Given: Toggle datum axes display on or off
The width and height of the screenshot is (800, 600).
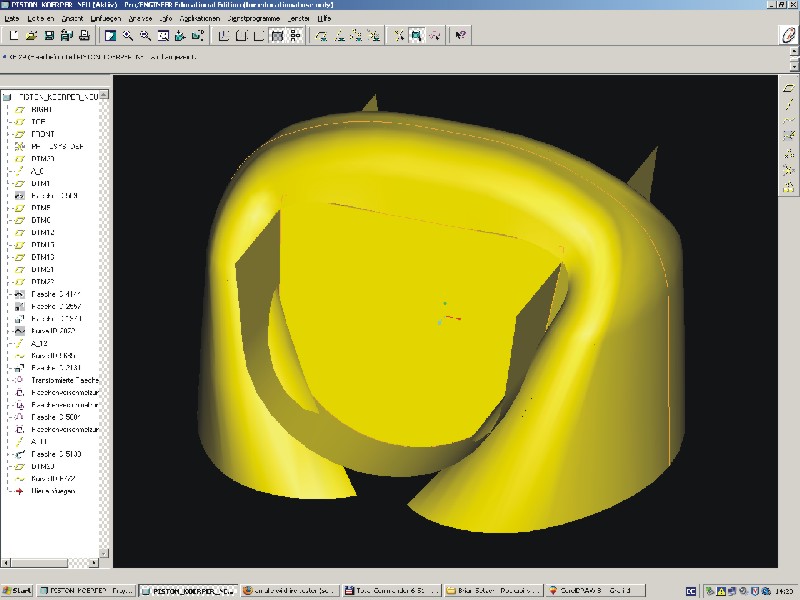Looking at the screenshot, I should pyautogui.click(x=339, y=35).
